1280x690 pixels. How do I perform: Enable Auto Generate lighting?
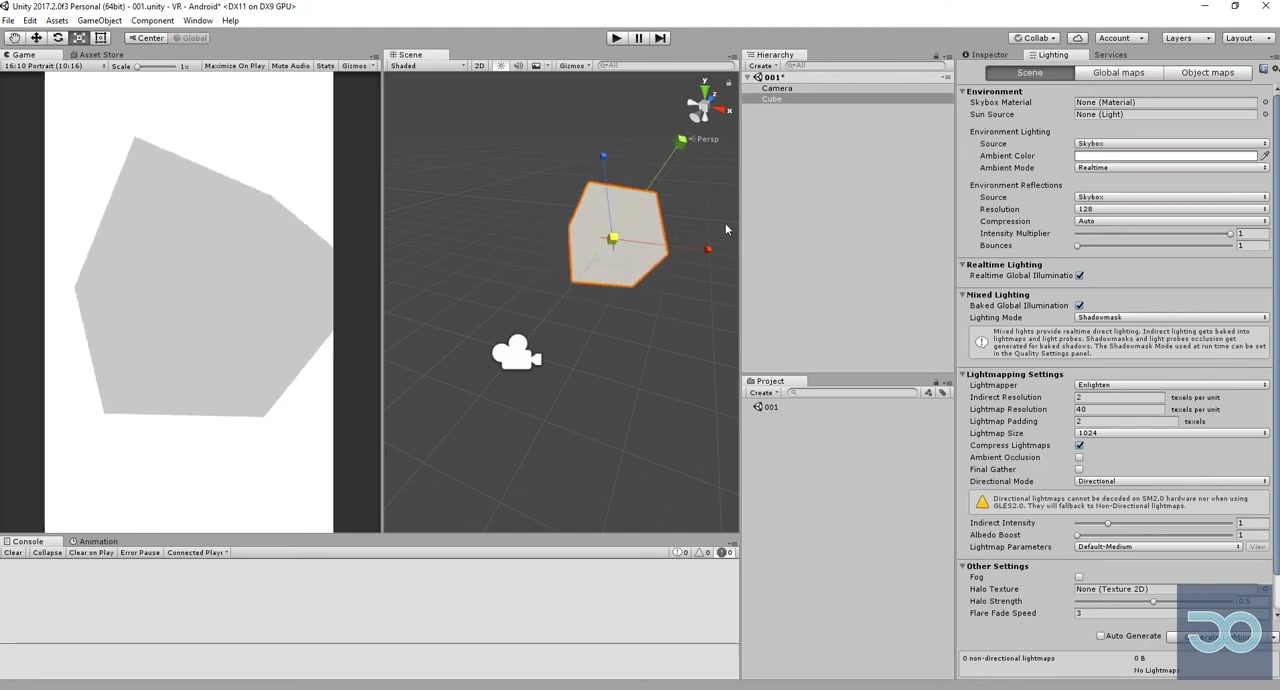(1101, 636)
